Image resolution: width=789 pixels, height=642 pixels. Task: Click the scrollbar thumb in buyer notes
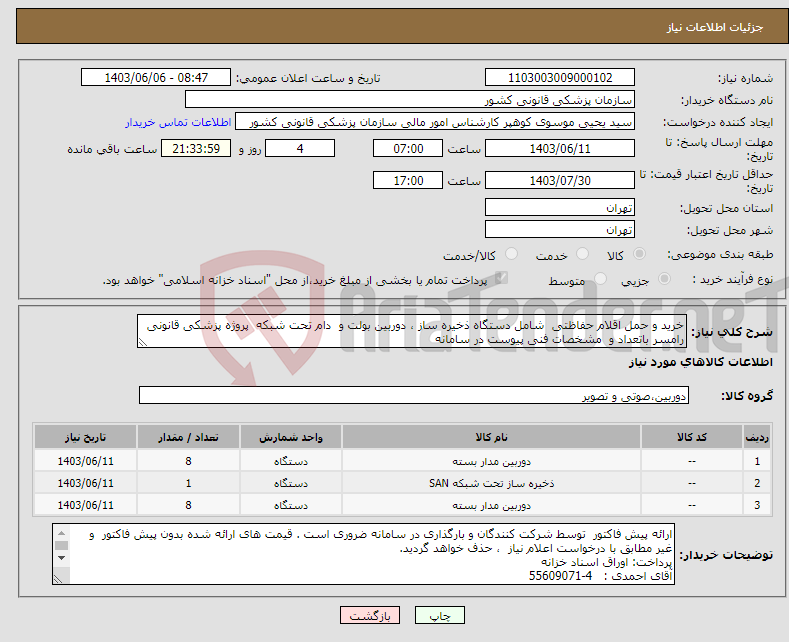pos(61,545)
